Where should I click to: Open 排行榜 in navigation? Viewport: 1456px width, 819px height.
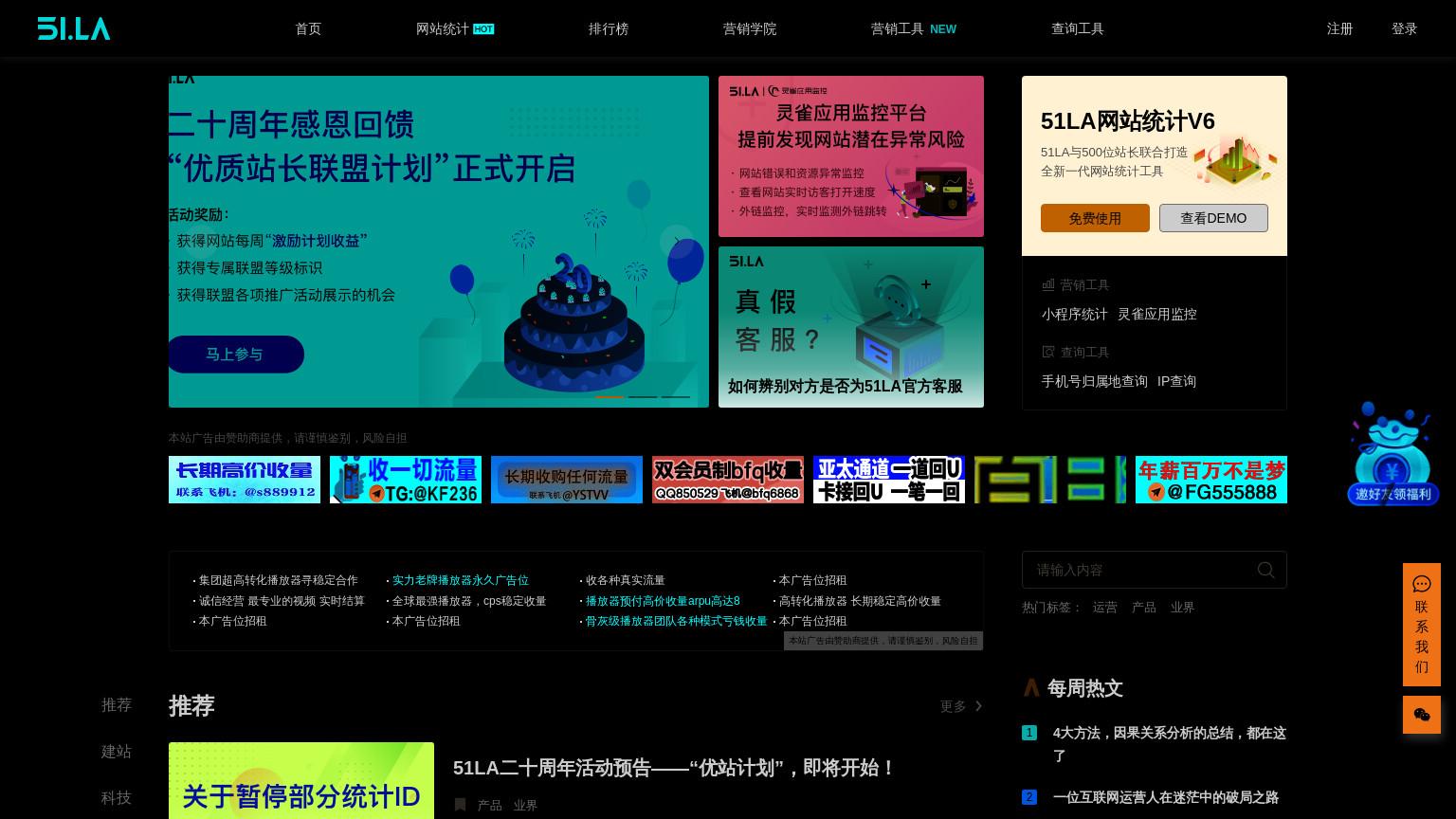[609, 28]
